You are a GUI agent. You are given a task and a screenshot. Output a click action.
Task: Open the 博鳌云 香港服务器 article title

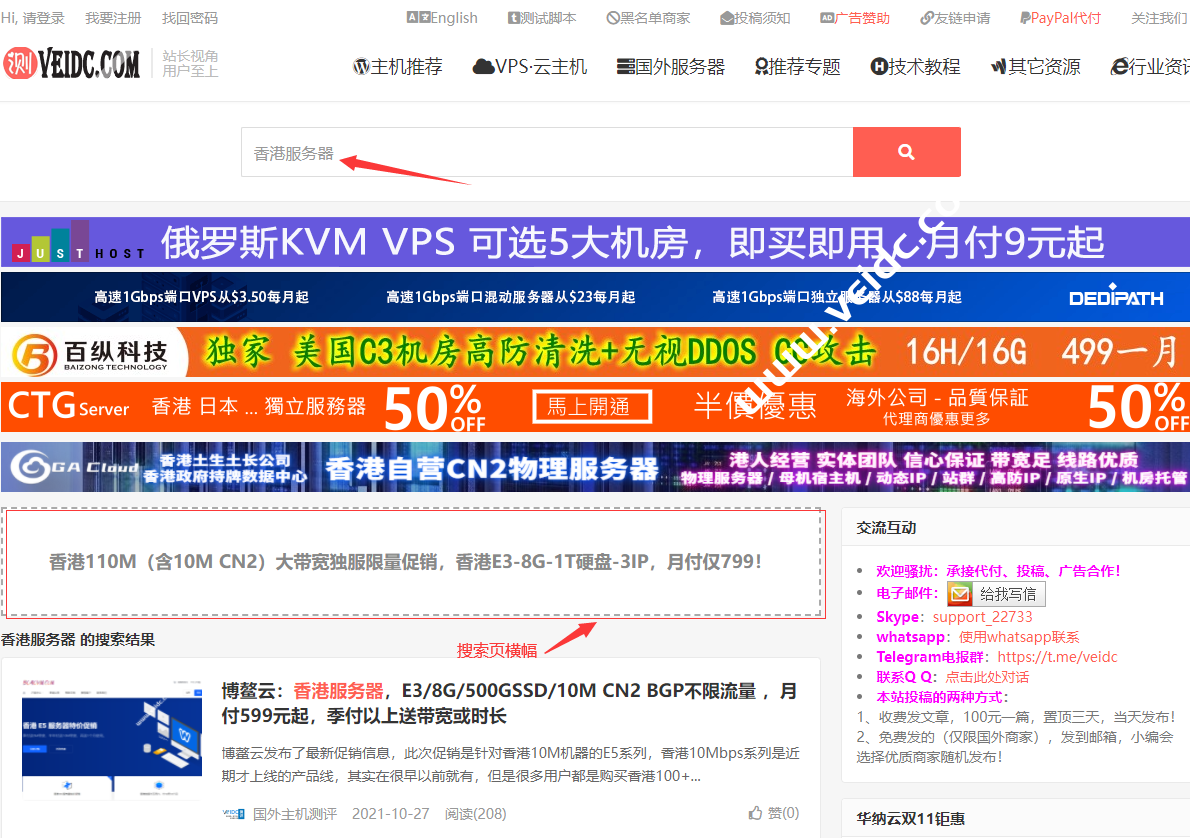click(508, 703)
